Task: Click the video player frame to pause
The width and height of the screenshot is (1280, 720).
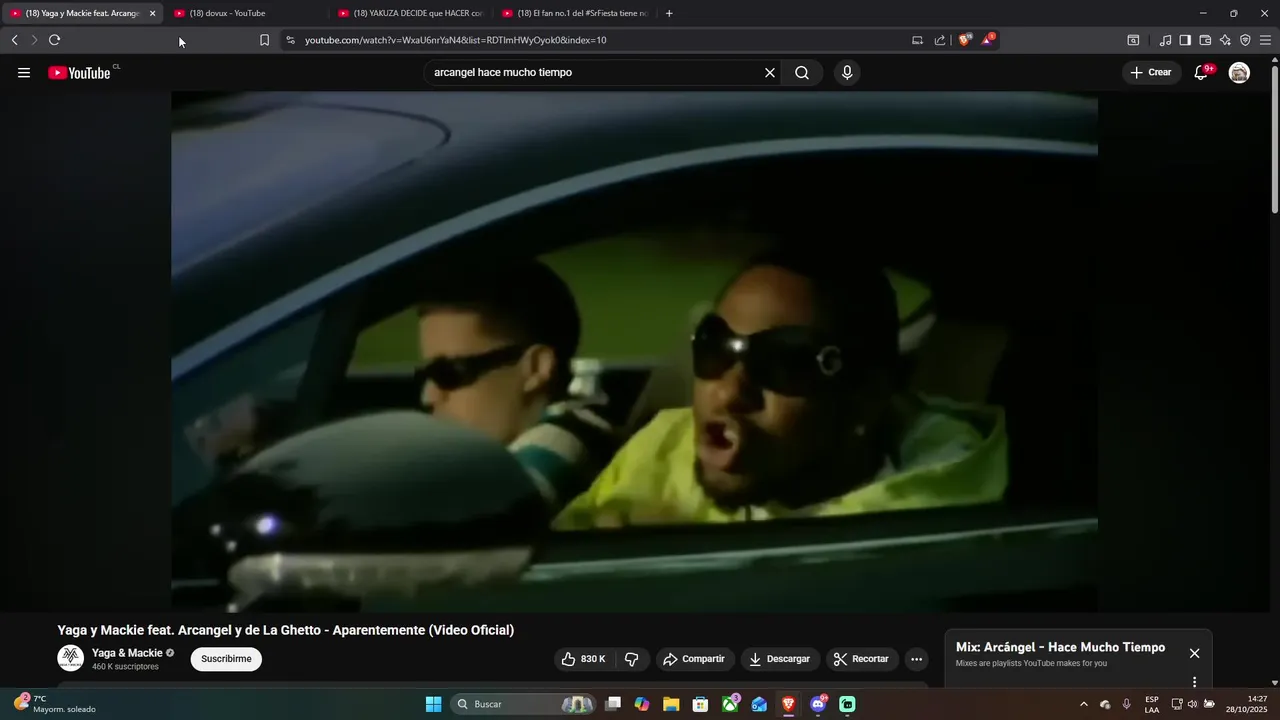Action: 634,352
